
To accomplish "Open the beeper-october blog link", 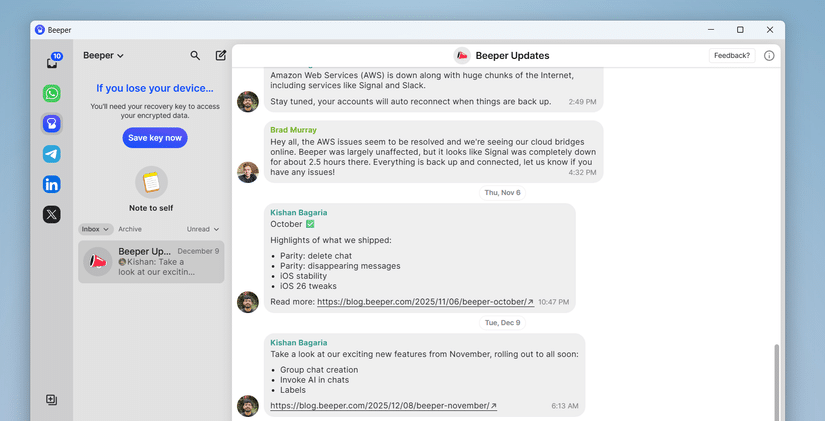I will [x=425, y=302].
